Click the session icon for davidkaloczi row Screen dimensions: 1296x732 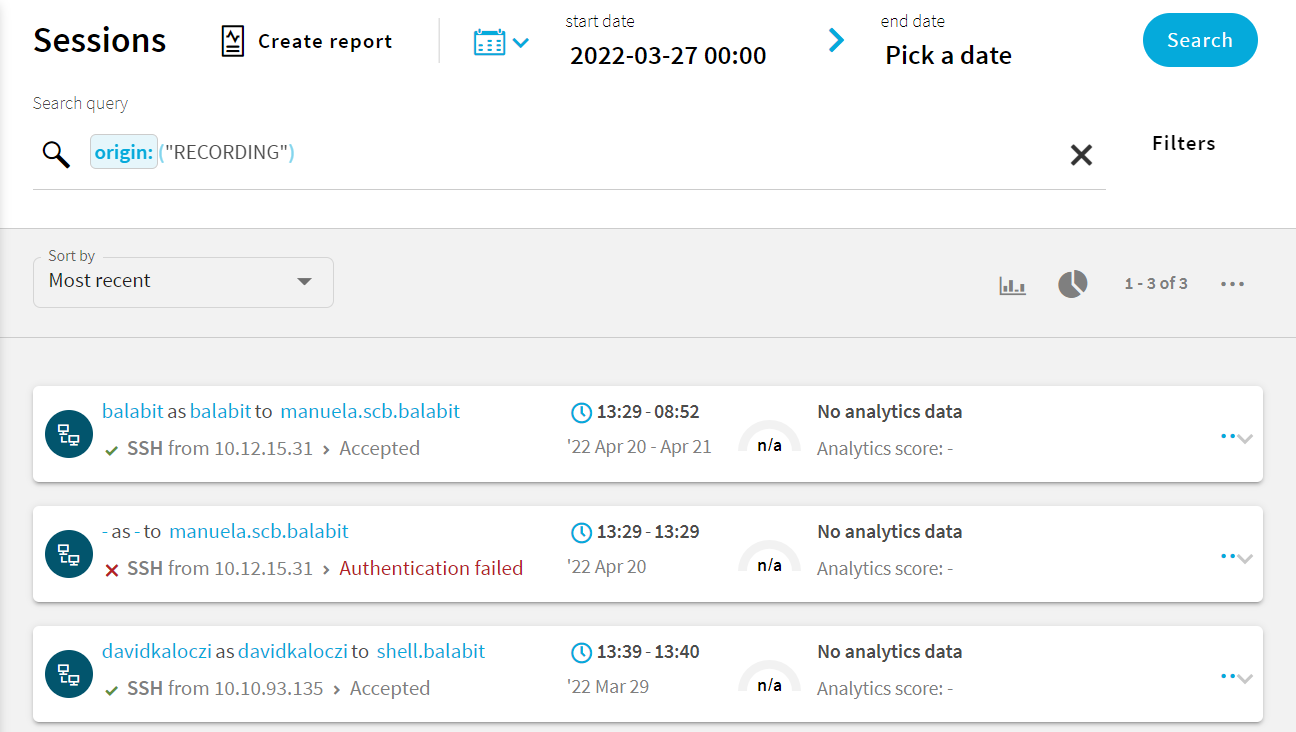(x=69, y=674)
